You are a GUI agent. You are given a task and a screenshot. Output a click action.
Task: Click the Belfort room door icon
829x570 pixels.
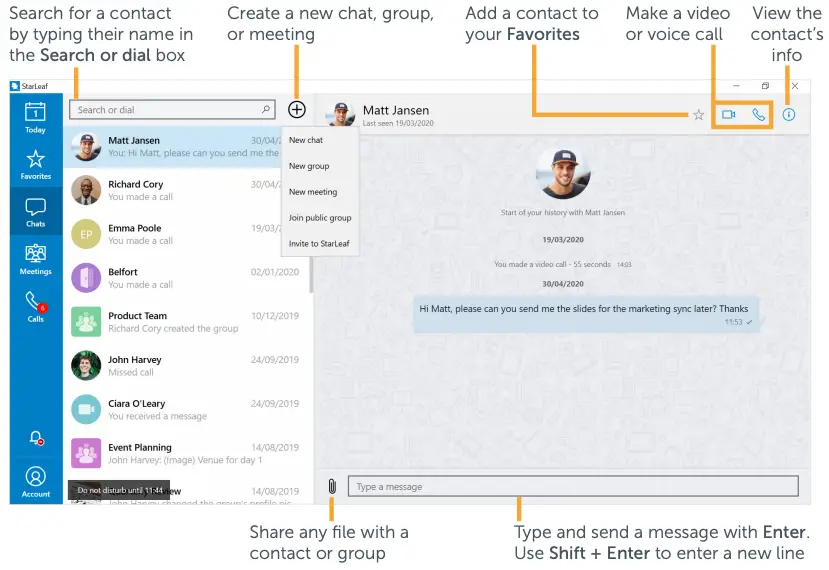point(86,278)
